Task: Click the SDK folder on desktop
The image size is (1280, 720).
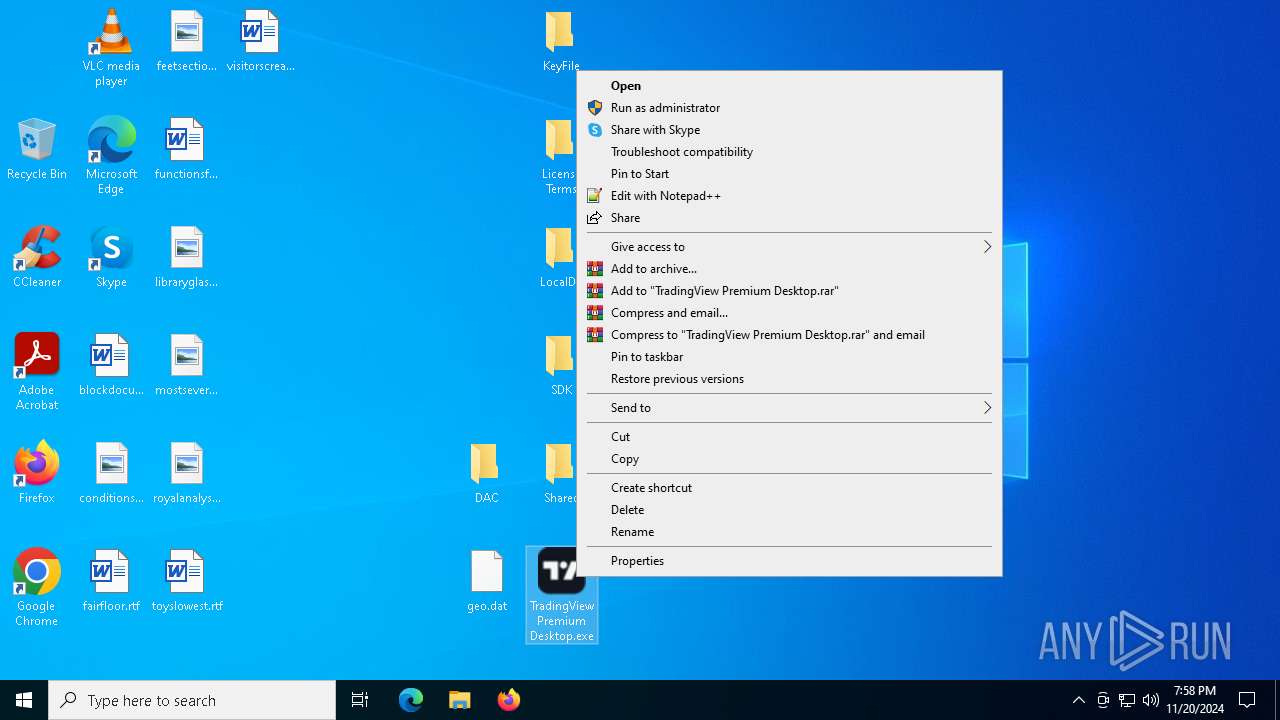Action: [561, 365]
